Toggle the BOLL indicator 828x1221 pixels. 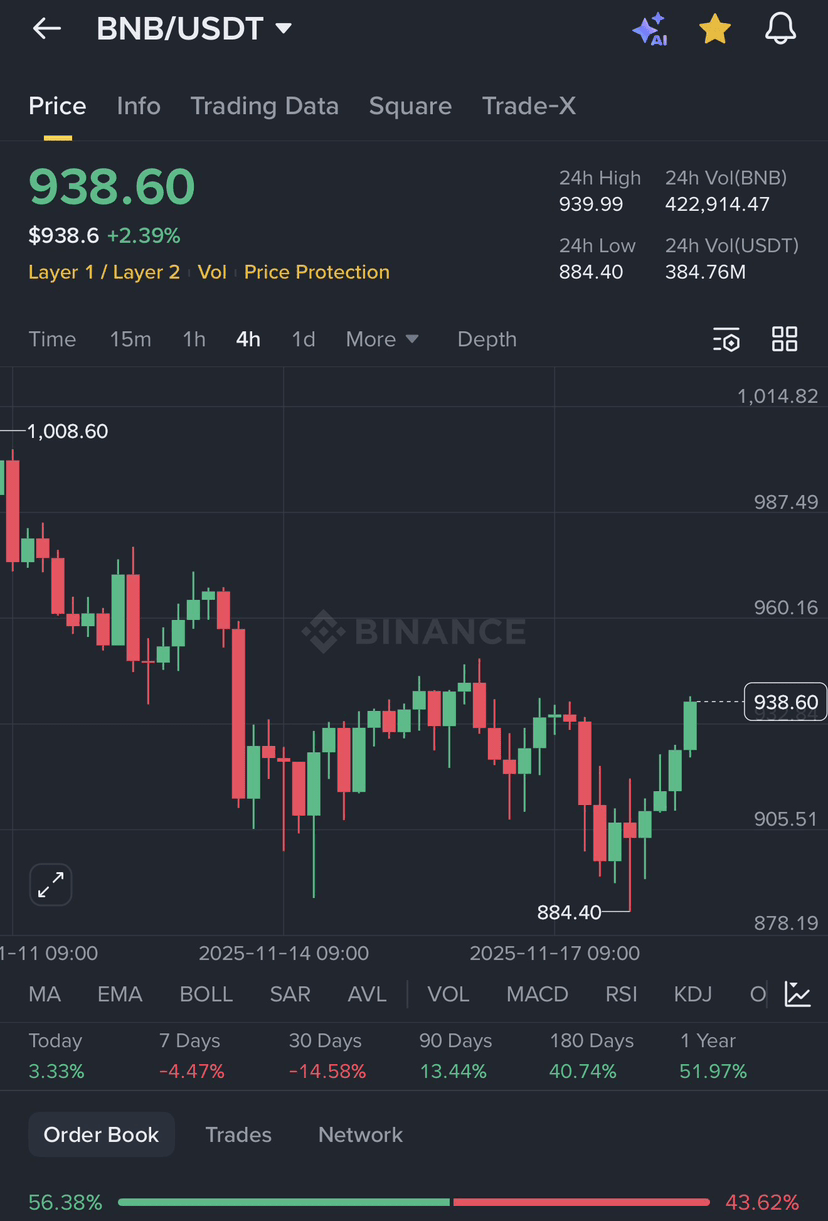(206, 994)
